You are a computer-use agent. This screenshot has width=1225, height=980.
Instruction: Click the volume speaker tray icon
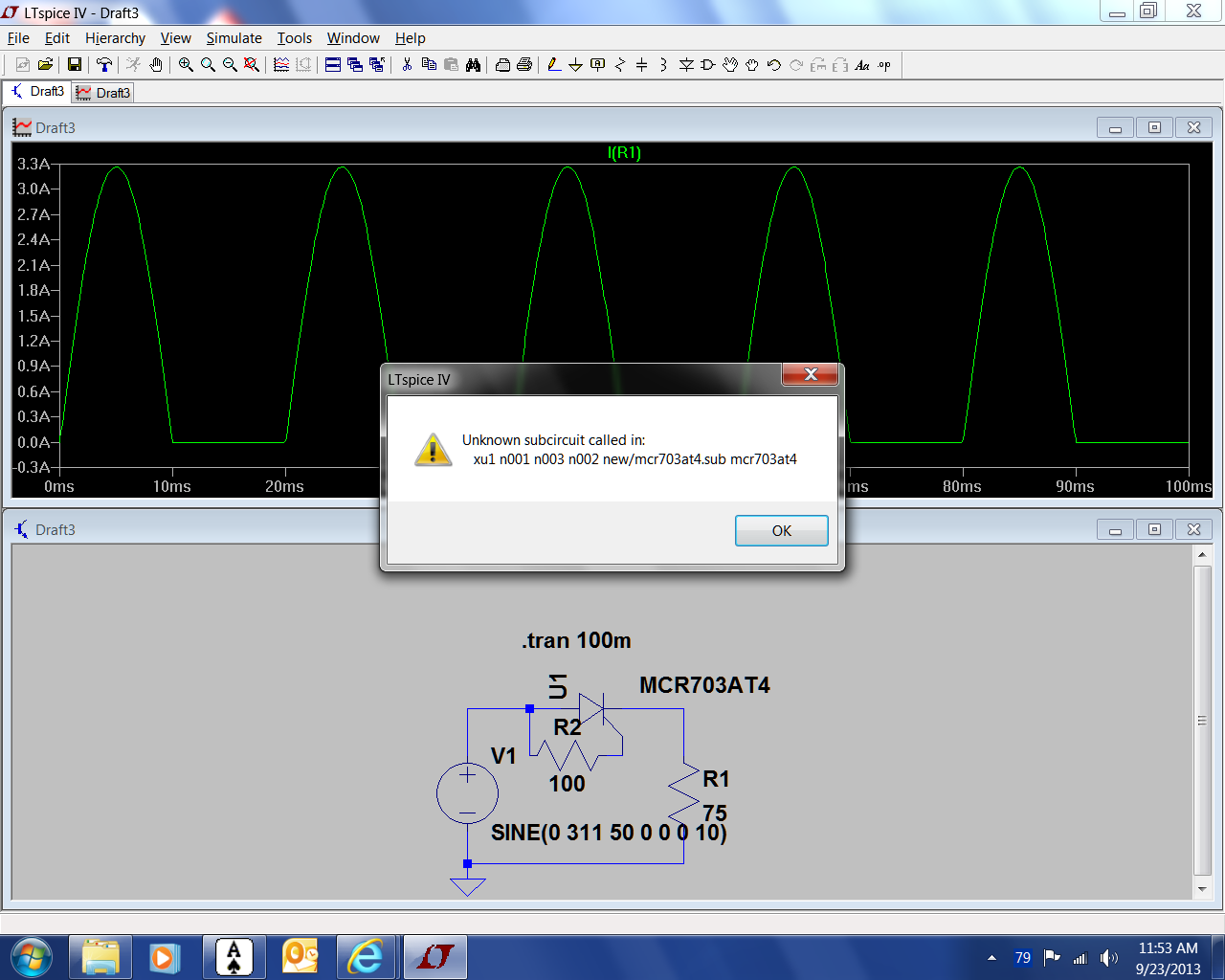1108,958
